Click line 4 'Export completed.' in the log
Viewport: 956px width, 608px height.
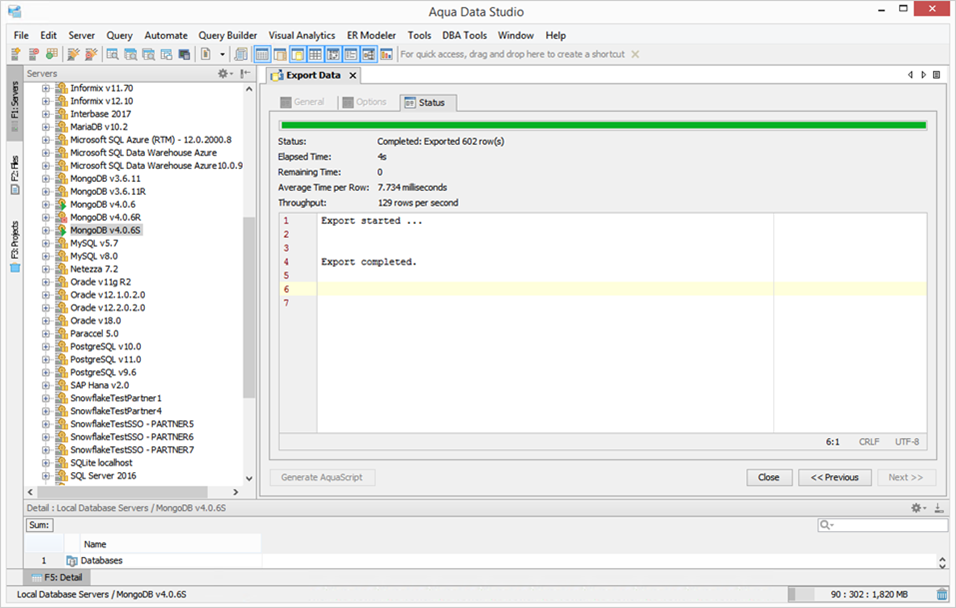(x=369, y=262)
